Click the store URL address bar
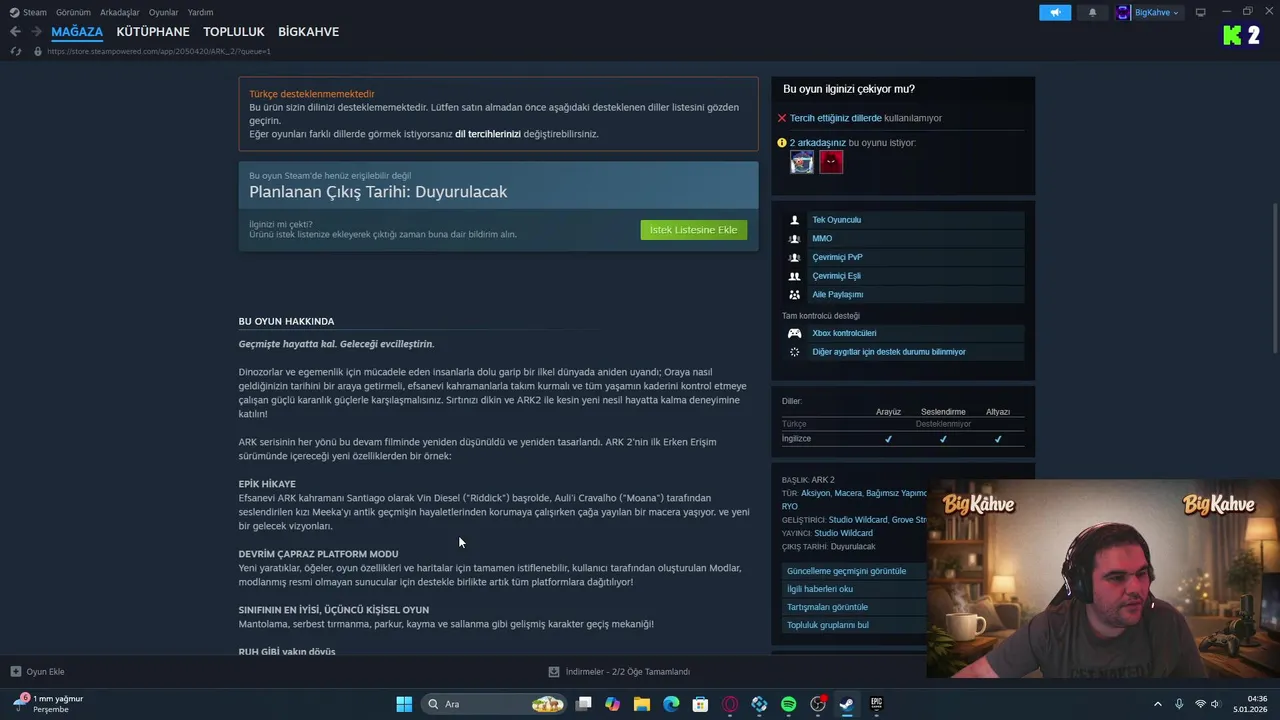 (x=158, y=51)
